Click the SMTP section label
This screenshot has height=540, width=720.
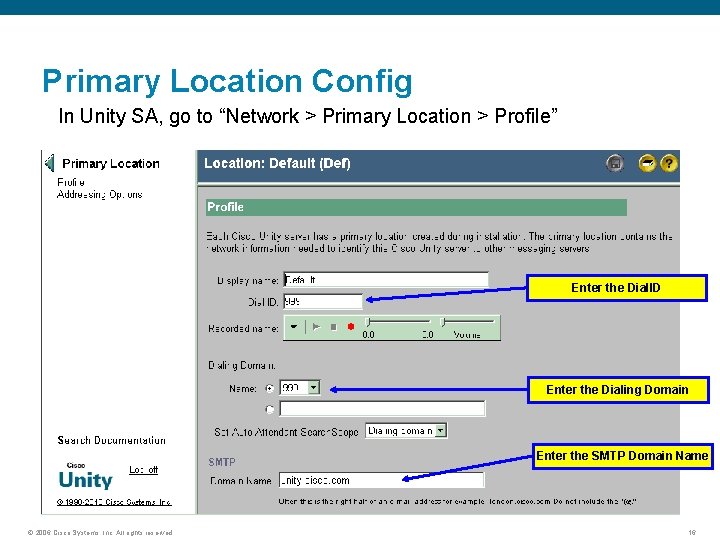pyautogui.click(x=222, y=462)
